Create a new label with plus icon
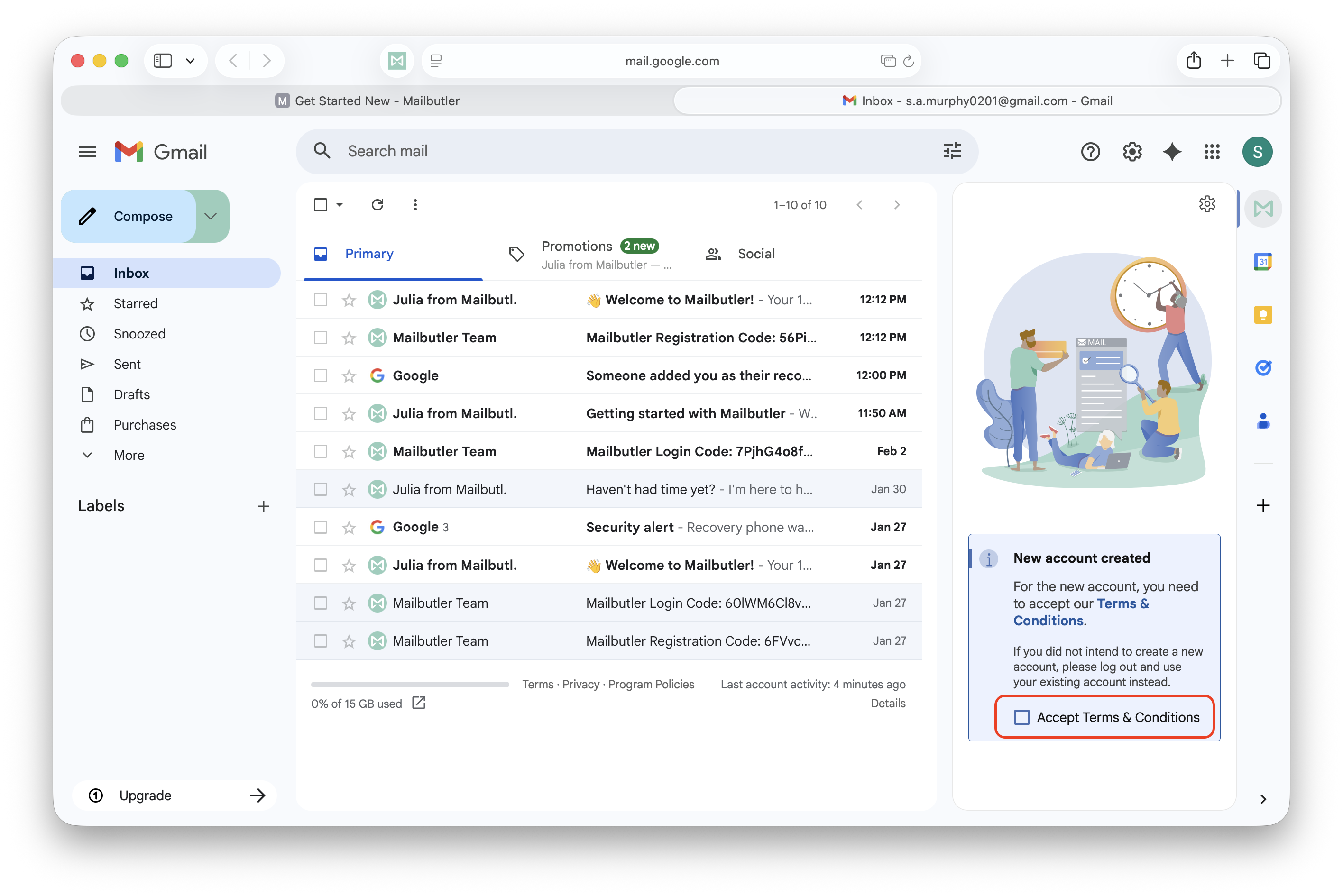This screenshot has width=1343, height=896. 263,506
